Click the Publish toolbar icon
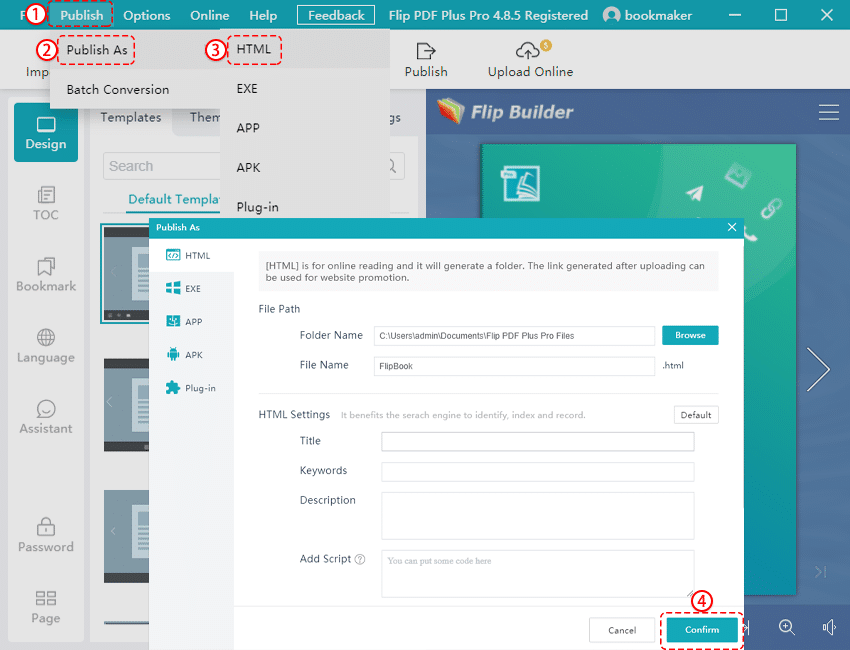 [x=426, y=60]
